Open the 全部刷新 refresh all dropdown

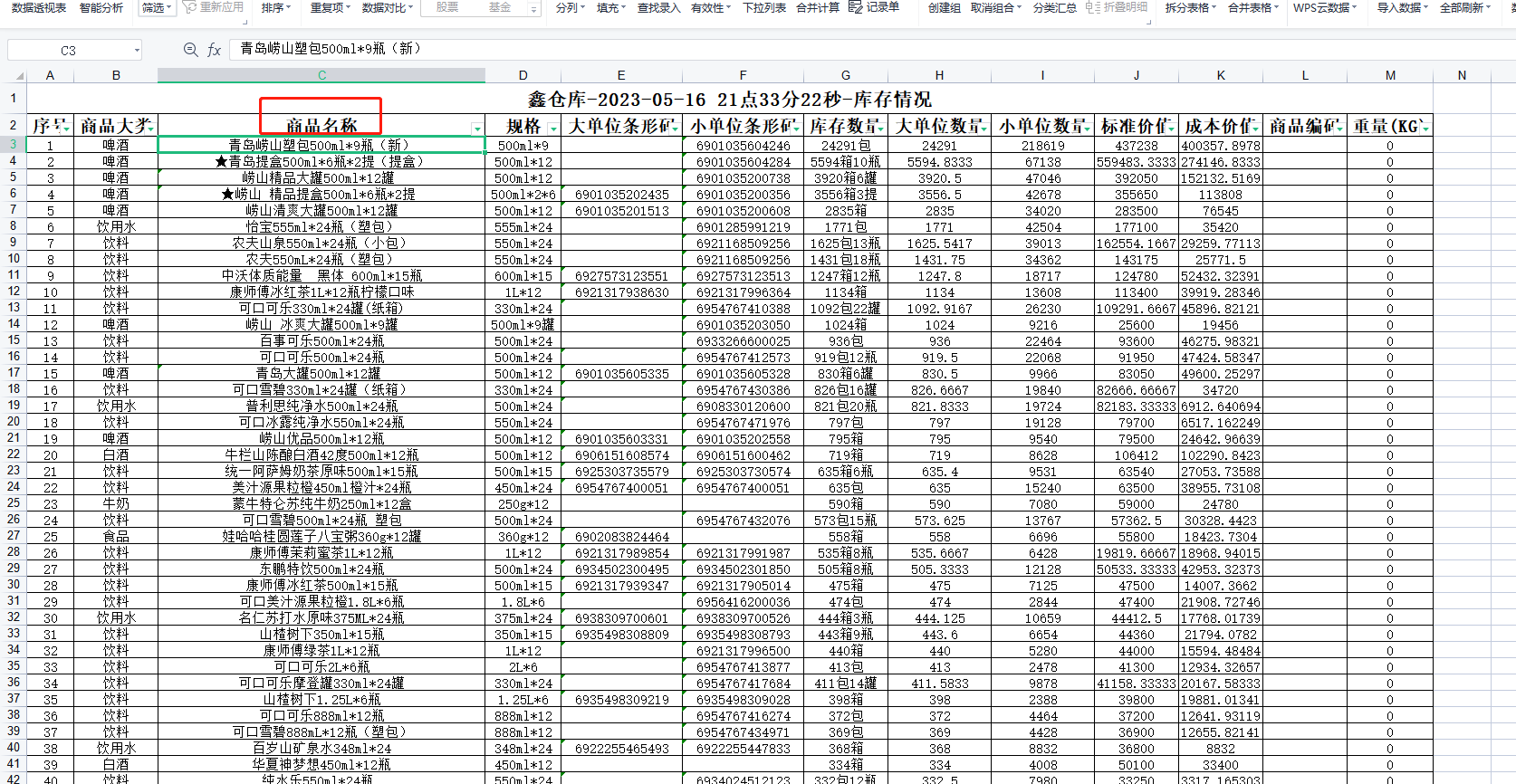(x=1465, y=7)
